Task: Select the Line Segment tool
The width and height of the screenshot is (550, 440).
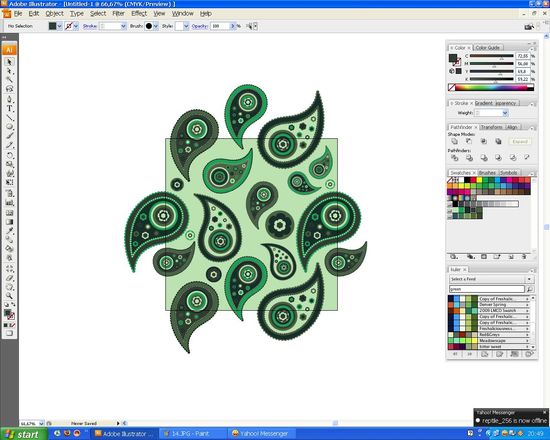Action: click(9, 118)
